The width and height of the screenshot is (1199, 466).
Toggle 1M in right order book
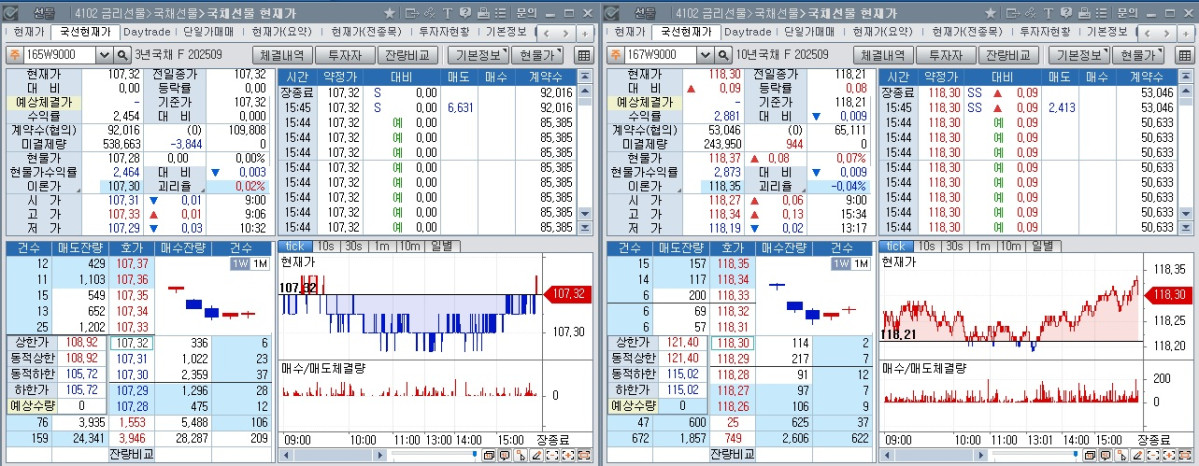(x=860, y=263)
